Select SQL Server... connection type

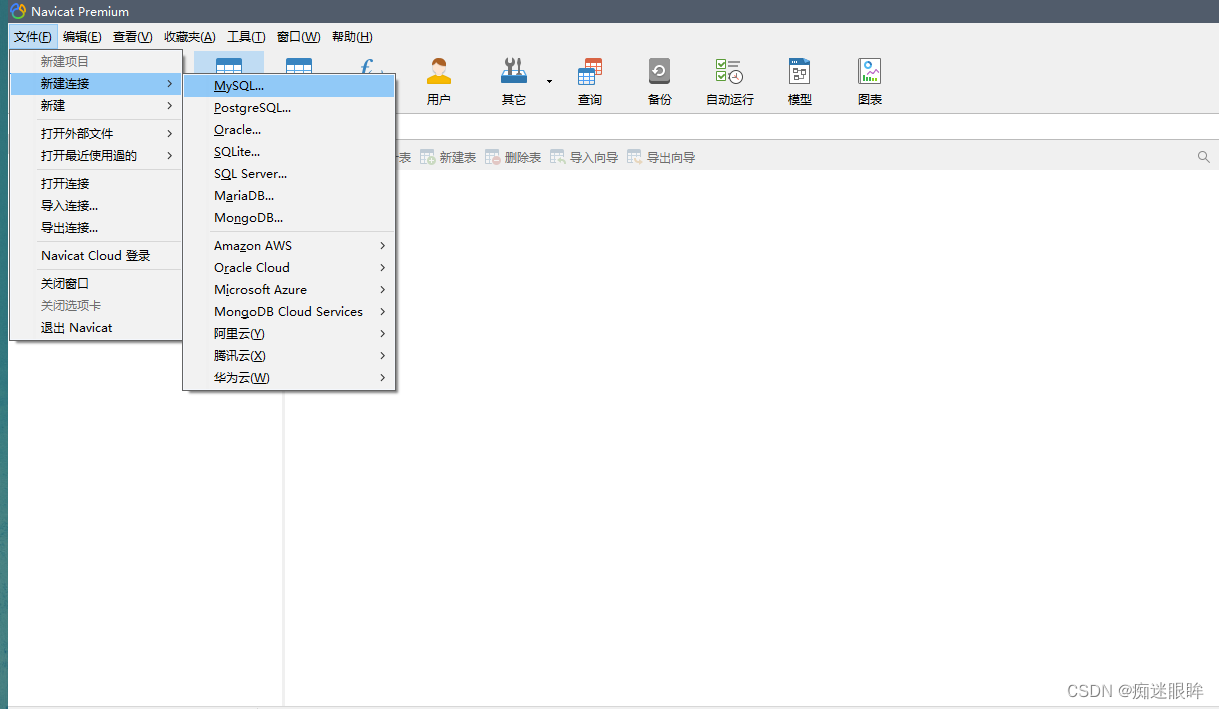click(x=289, y=174)
